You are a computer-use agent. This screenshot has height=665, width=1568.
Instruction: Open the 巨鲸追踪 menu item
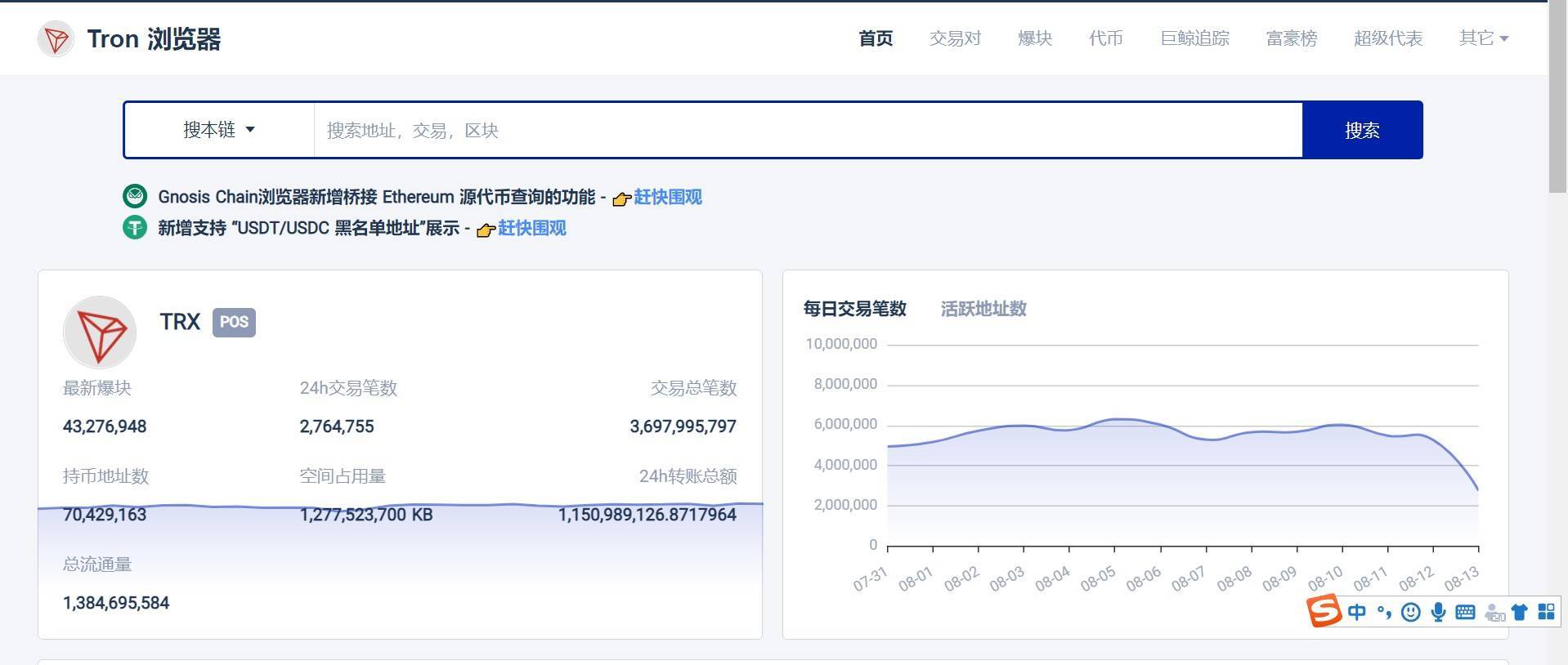(x=1194, y=38)
